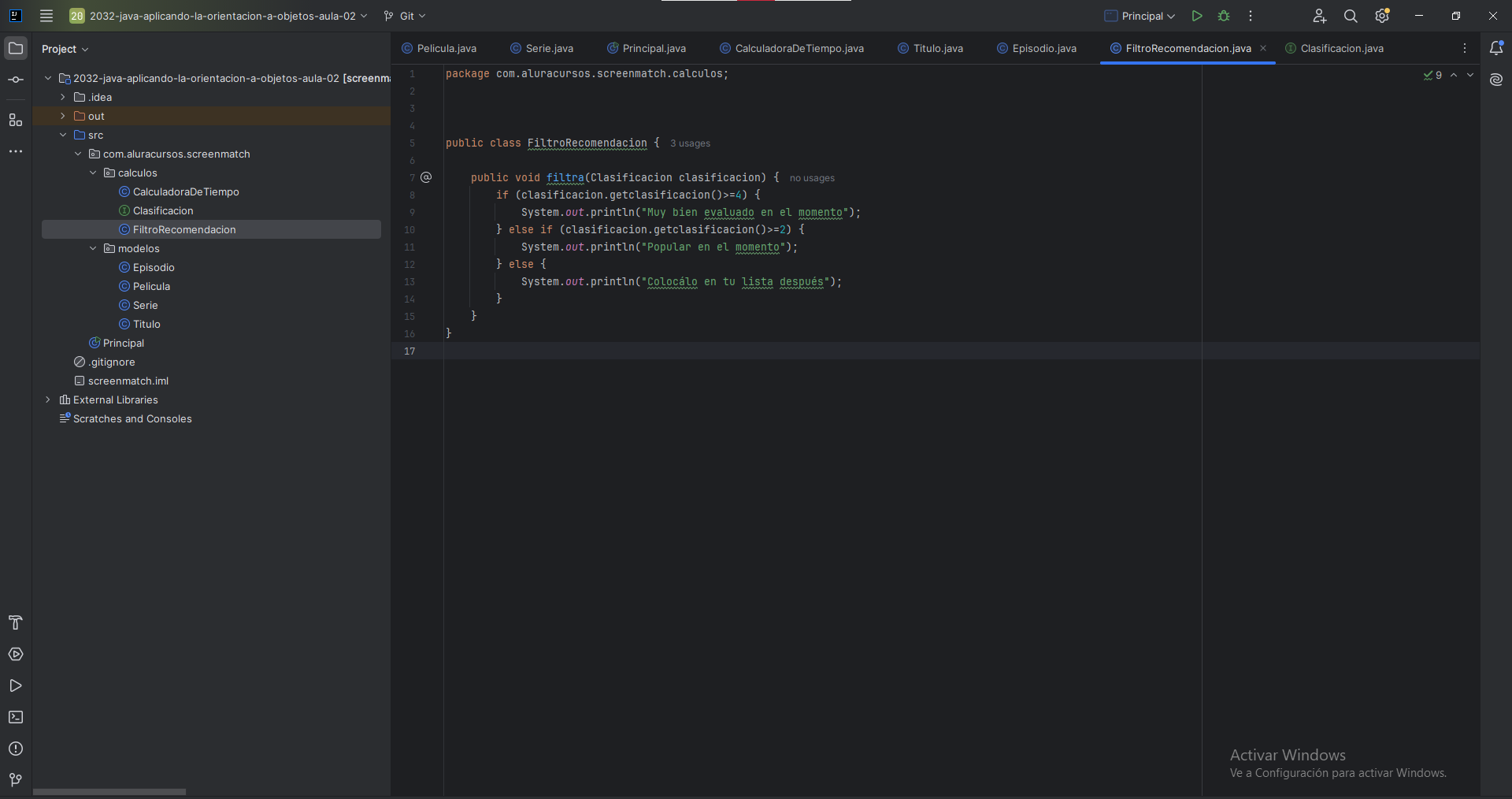Viewport: 1512px width, 799px height.
Task: Expand the .idea folder
Action: point(63,97)
